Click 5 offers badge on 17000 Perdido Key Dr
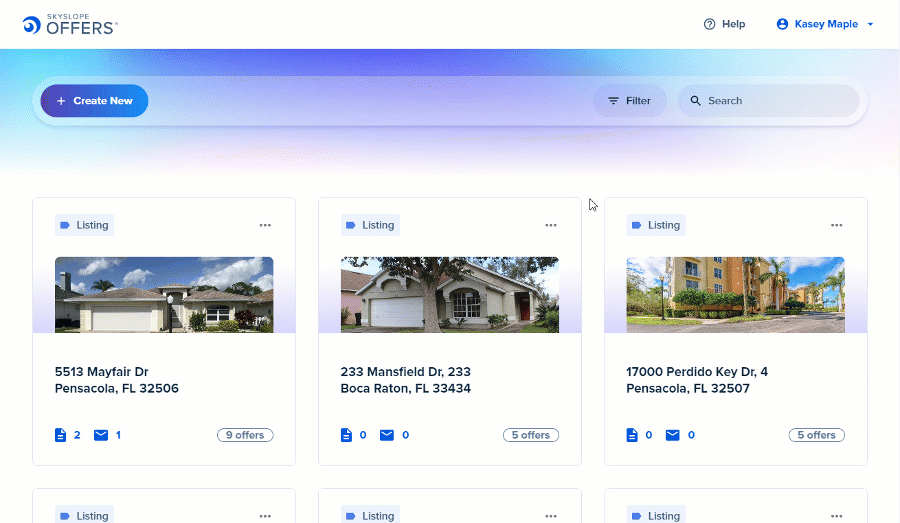 pos(817,435)
